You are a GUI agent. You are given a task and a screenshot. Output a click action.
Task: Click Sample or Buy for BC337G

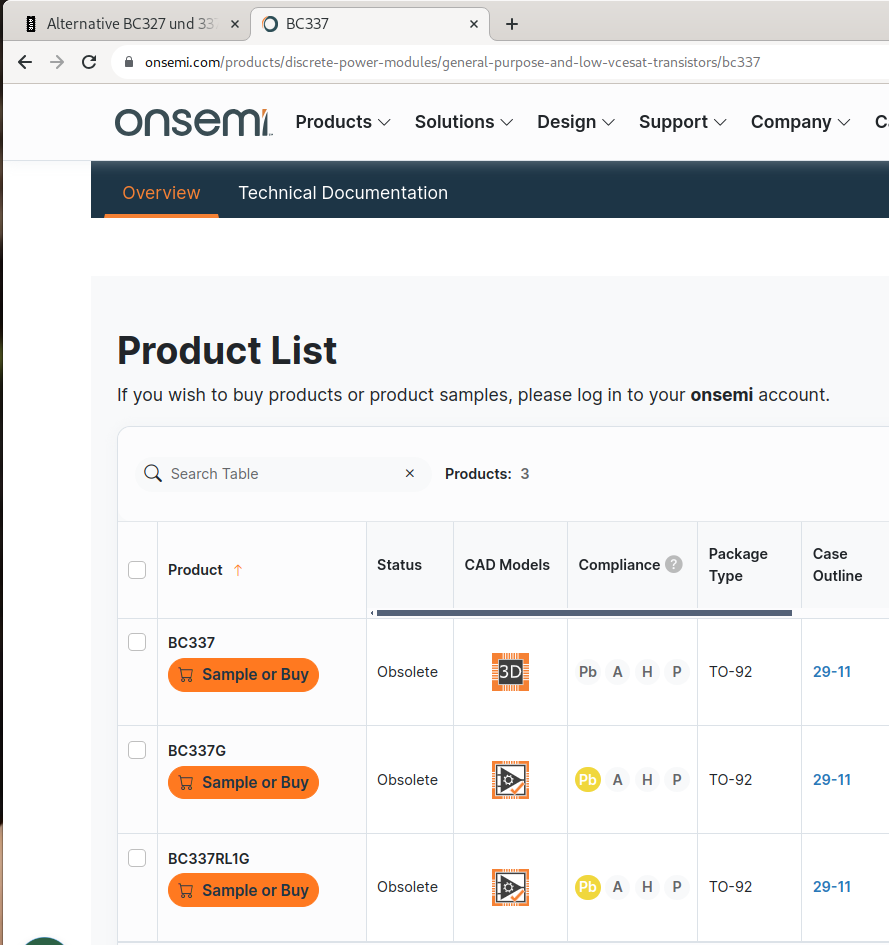coord(243,782)
